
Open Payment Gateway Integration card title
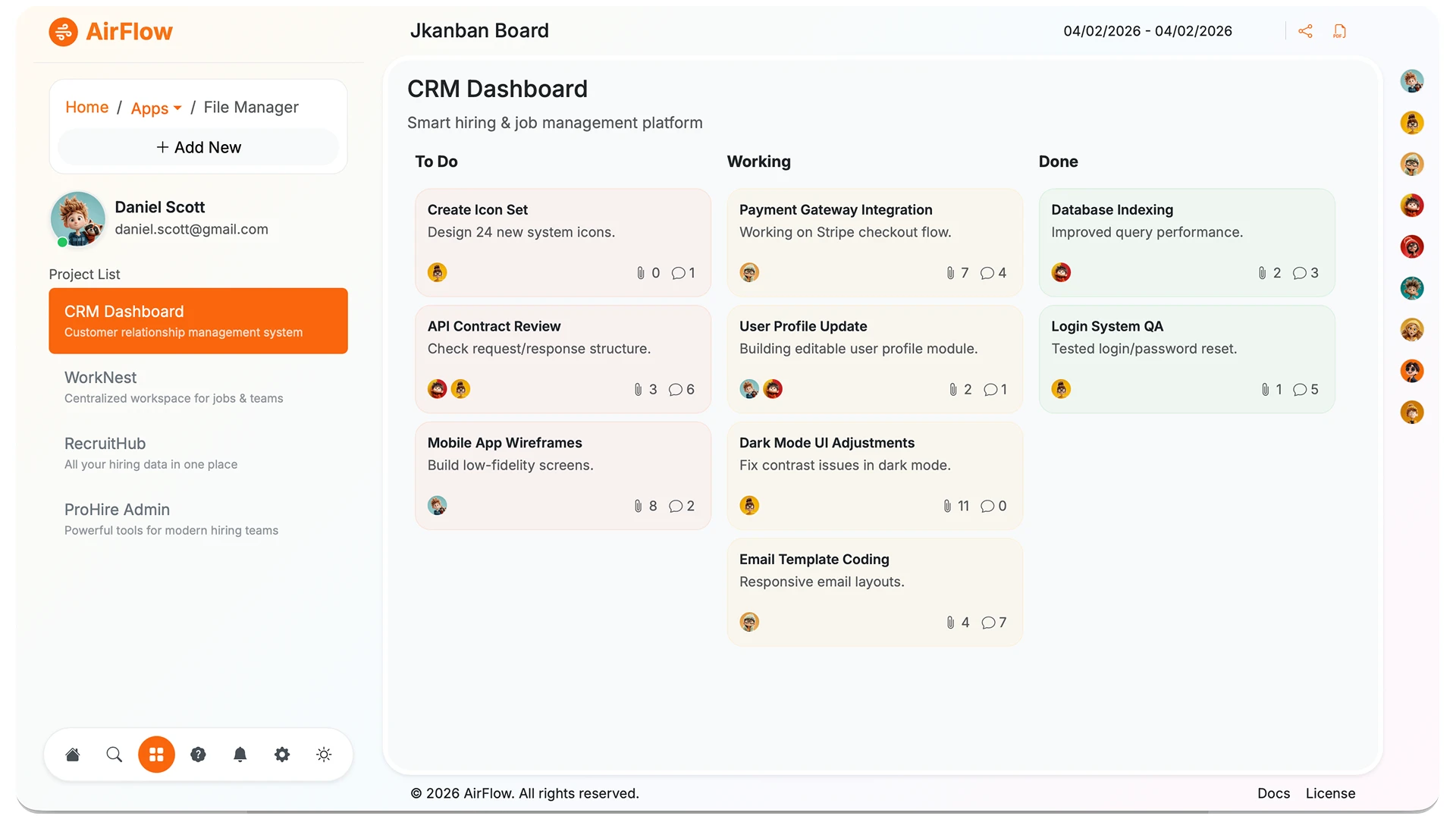(x=836, y=210)
